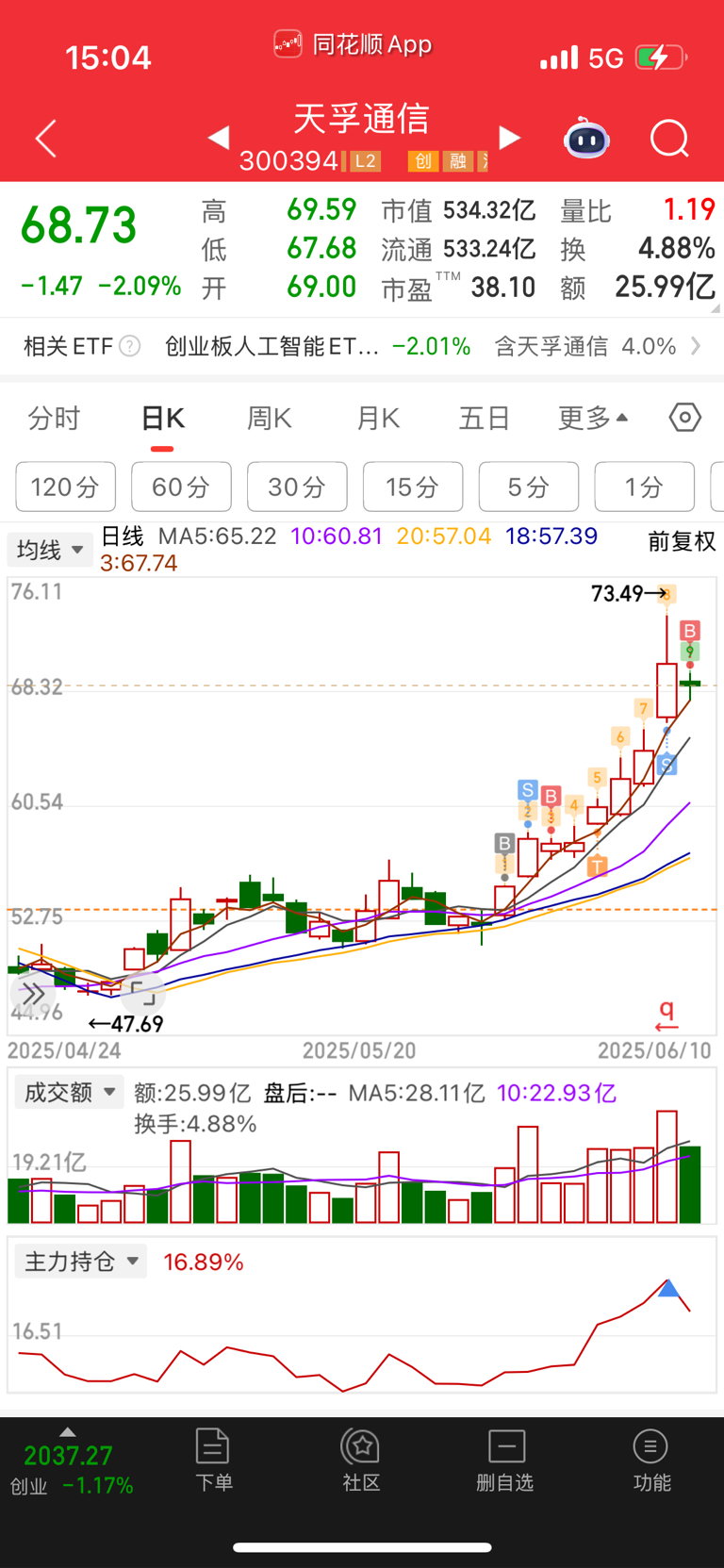Tap the orange T signal marker
The height and width of the screenshot is (1568, 724).
(597, 865)
